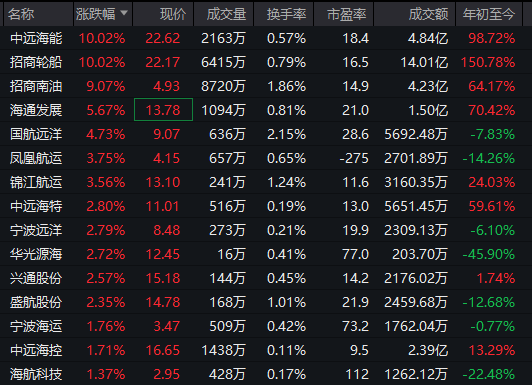Sort by 年初至今 column header
Image resolution: width=532 pixels, height=385 pixels.
(x=489, y=14)
